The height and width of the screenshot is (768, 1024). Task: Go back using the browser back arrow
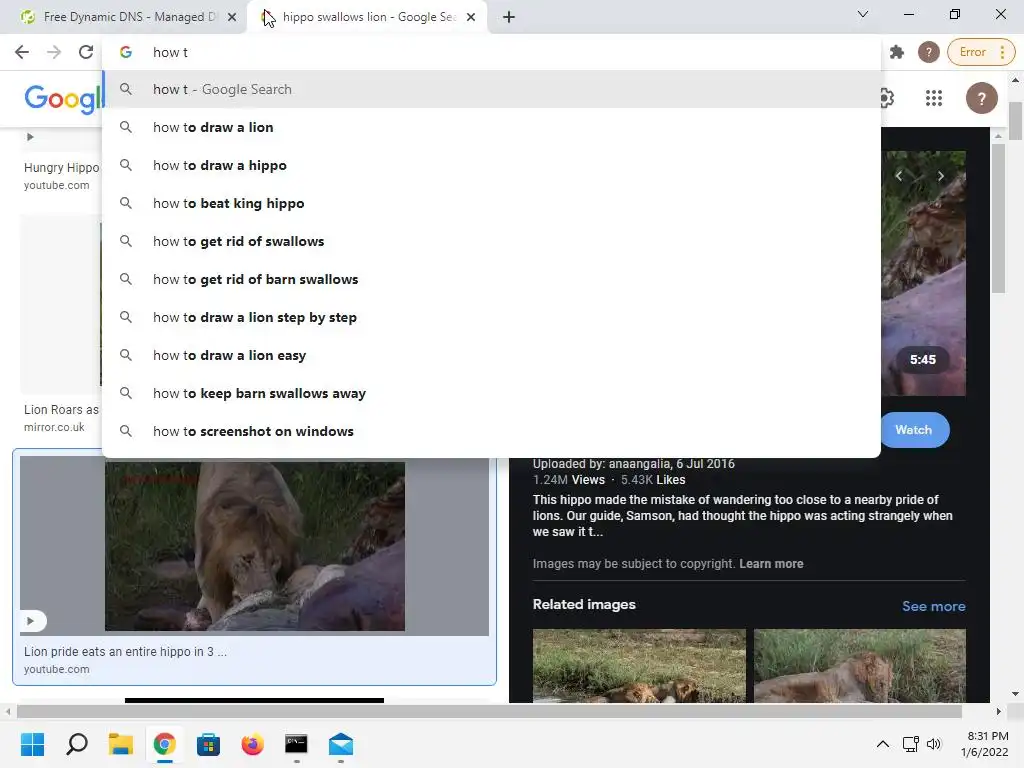pos(22,52)
